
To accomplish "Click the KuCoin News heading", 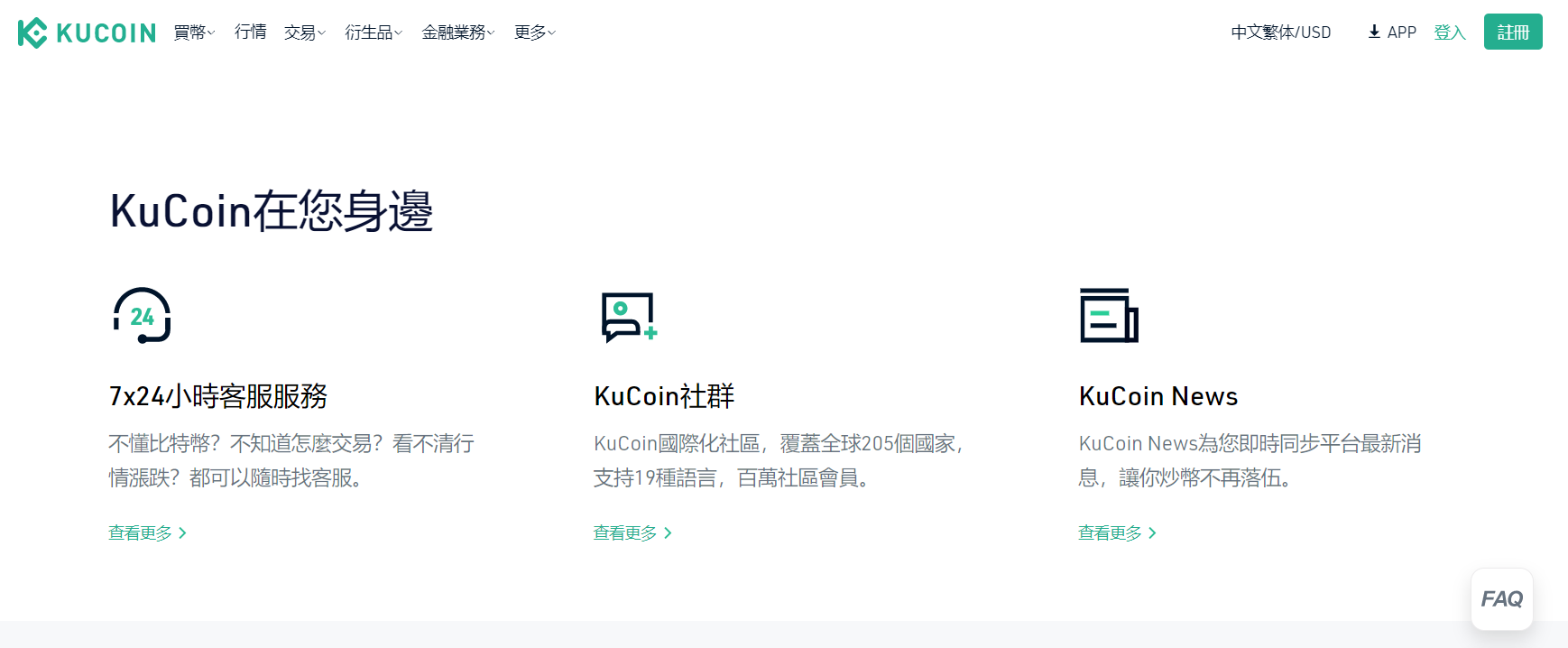I will [x=1158, y=396].
